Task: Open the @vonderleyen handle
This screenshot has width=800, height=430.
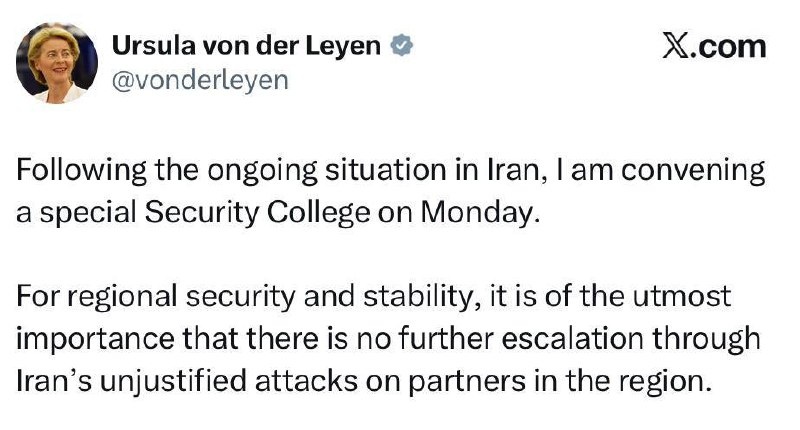Action: [199, 81]
